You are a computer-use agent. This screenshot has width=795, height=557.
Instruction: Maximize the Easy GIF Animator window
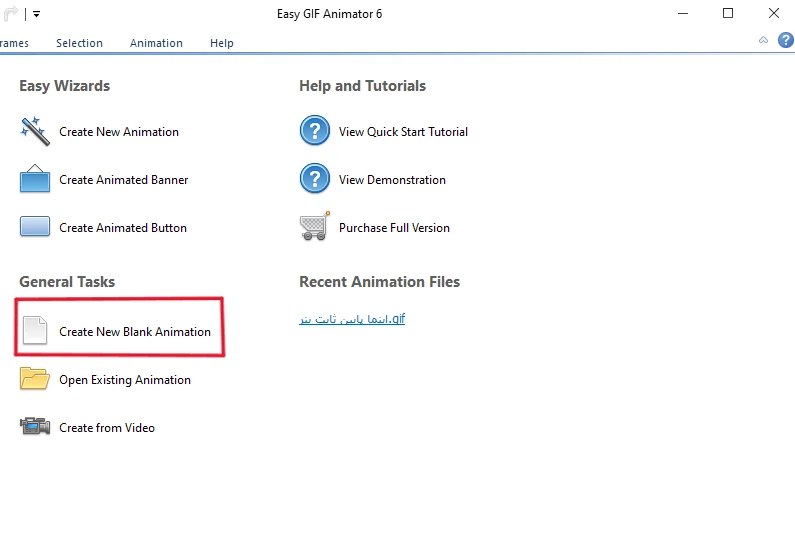coord(728,13)
